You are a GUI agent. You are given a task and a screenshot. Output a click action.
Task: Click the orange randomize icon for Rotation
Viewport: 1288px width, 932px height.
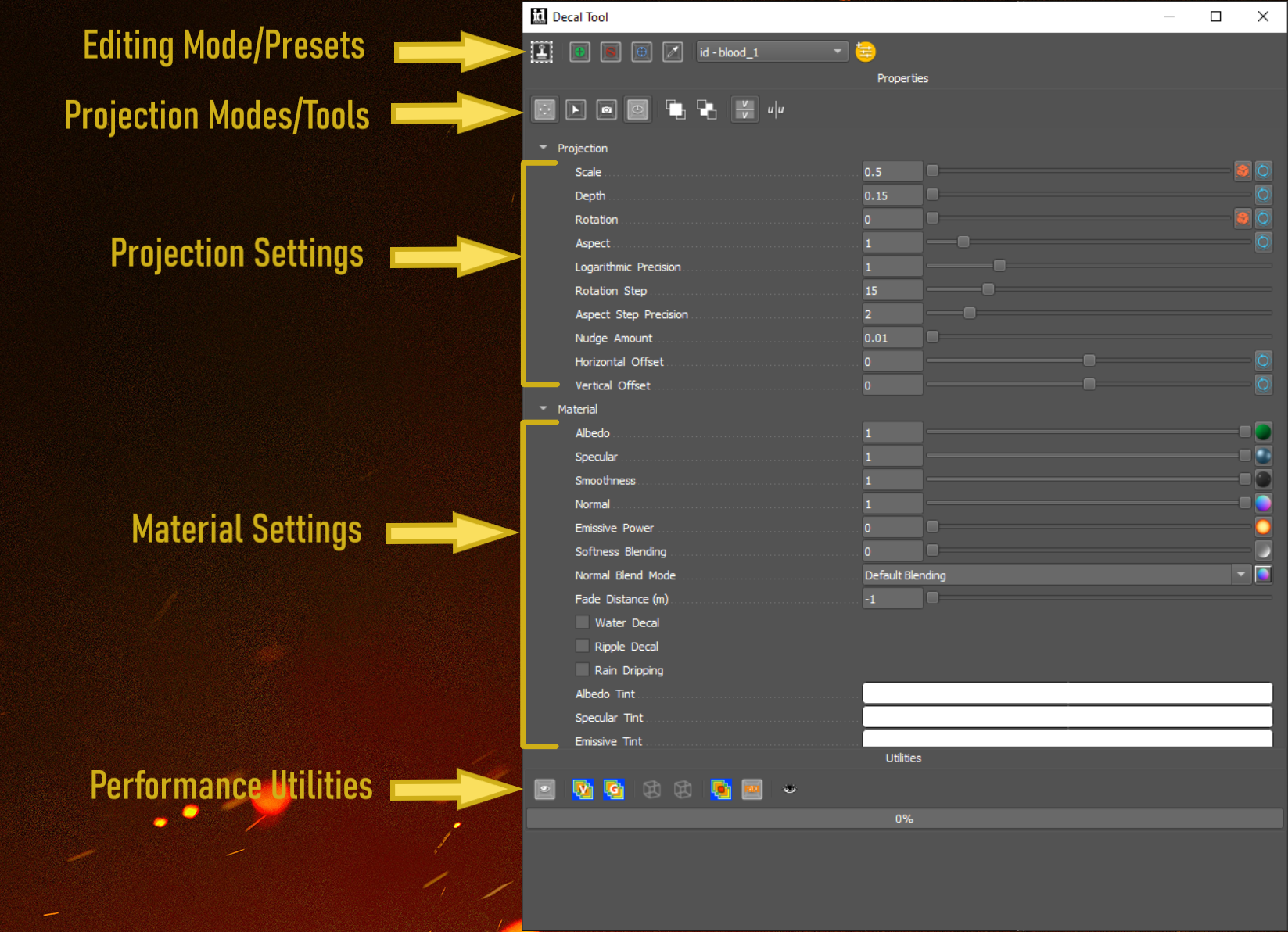tap(1243, 219)
